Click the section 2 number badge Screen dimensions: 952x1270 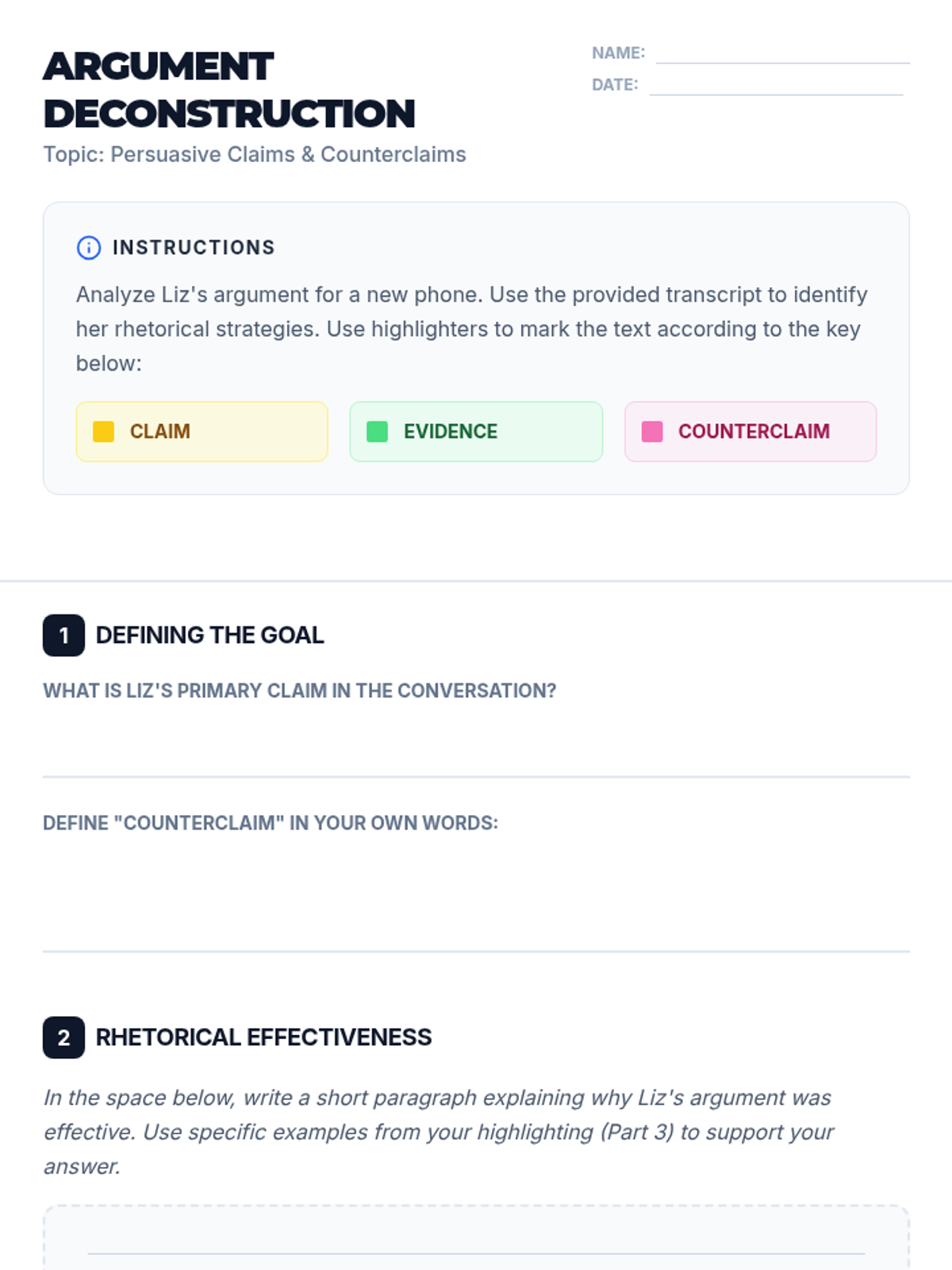coord(63,1037)
